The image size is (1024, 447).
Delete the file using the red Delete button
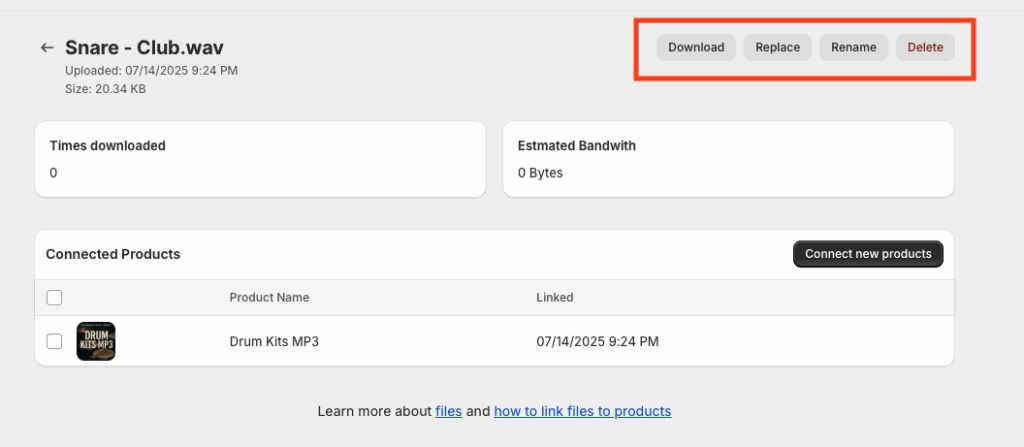925,47
